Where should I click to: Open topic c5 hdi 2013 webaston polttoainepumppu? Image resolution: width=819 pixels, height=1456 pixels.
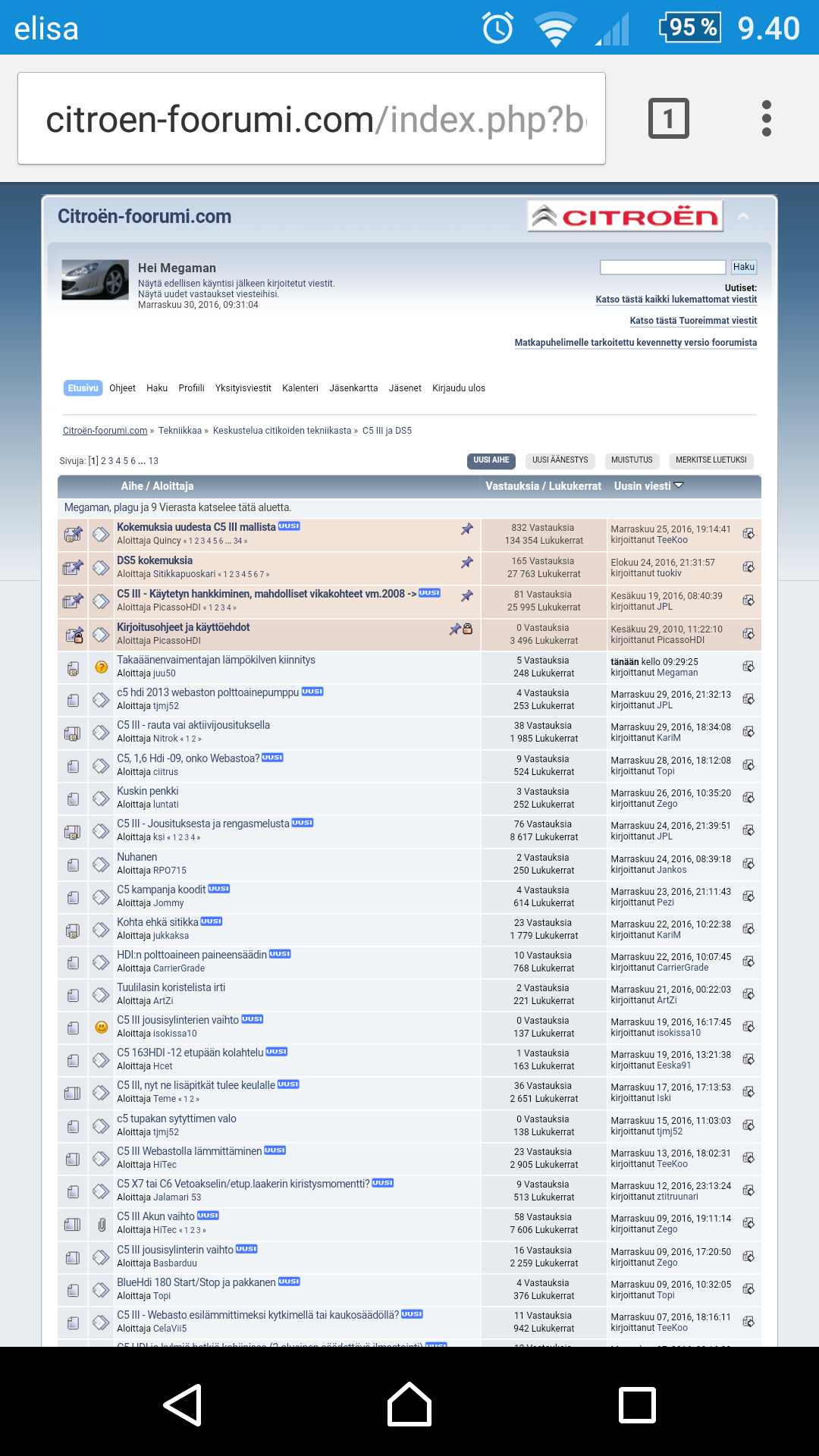point(208,692)
